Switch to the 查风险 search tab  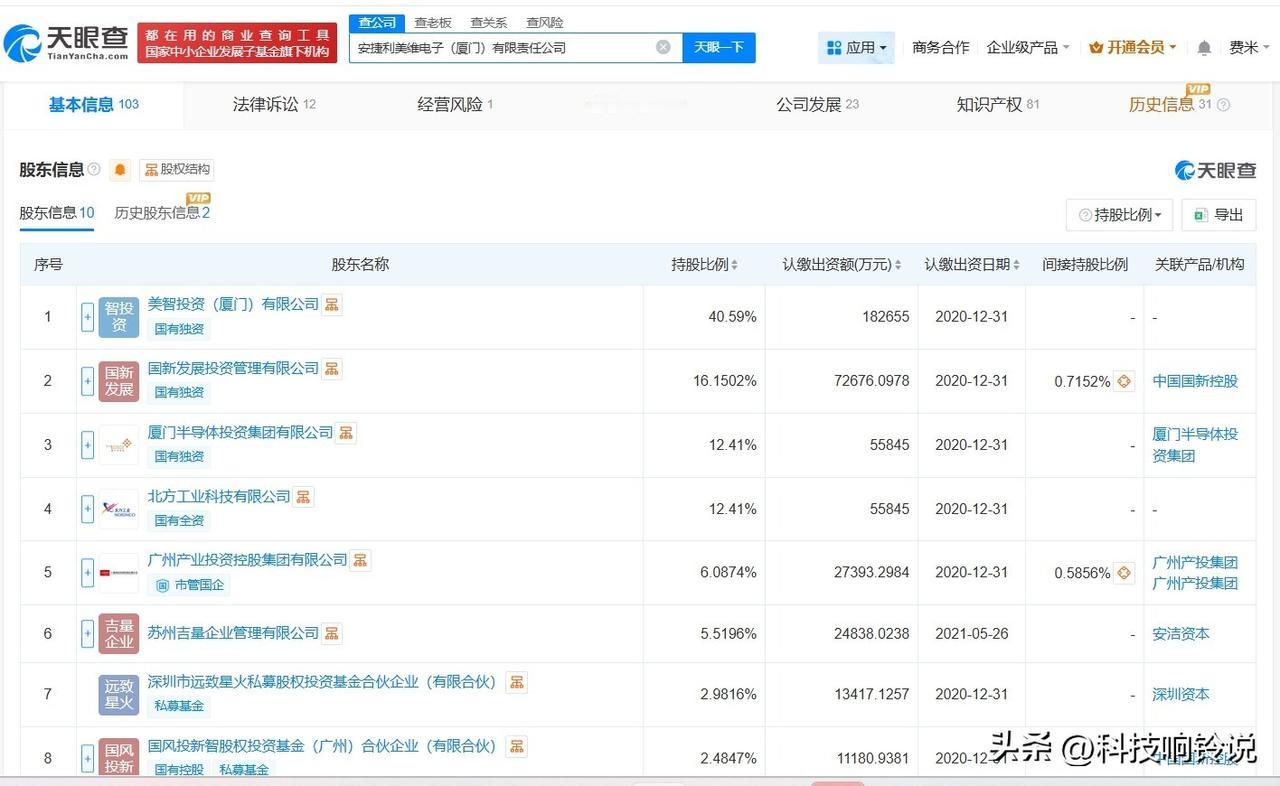(545, 22)
